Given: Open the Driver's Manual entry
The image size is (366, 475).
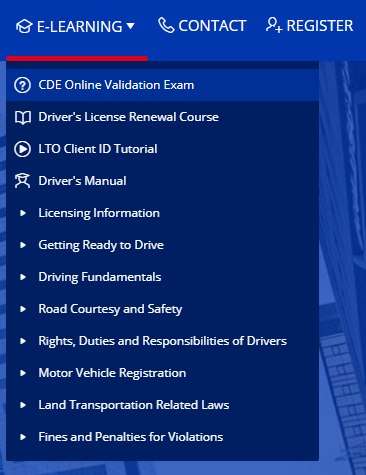Looking at the screenshot, I should click(82, 181).
